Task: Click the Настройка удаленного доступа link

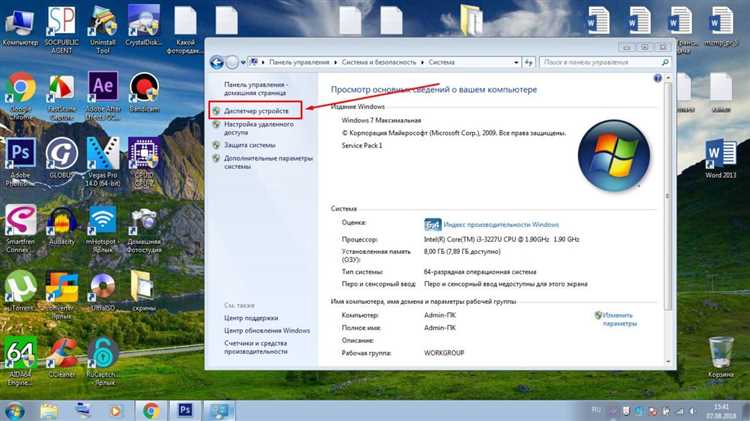Action: [257, 125]
